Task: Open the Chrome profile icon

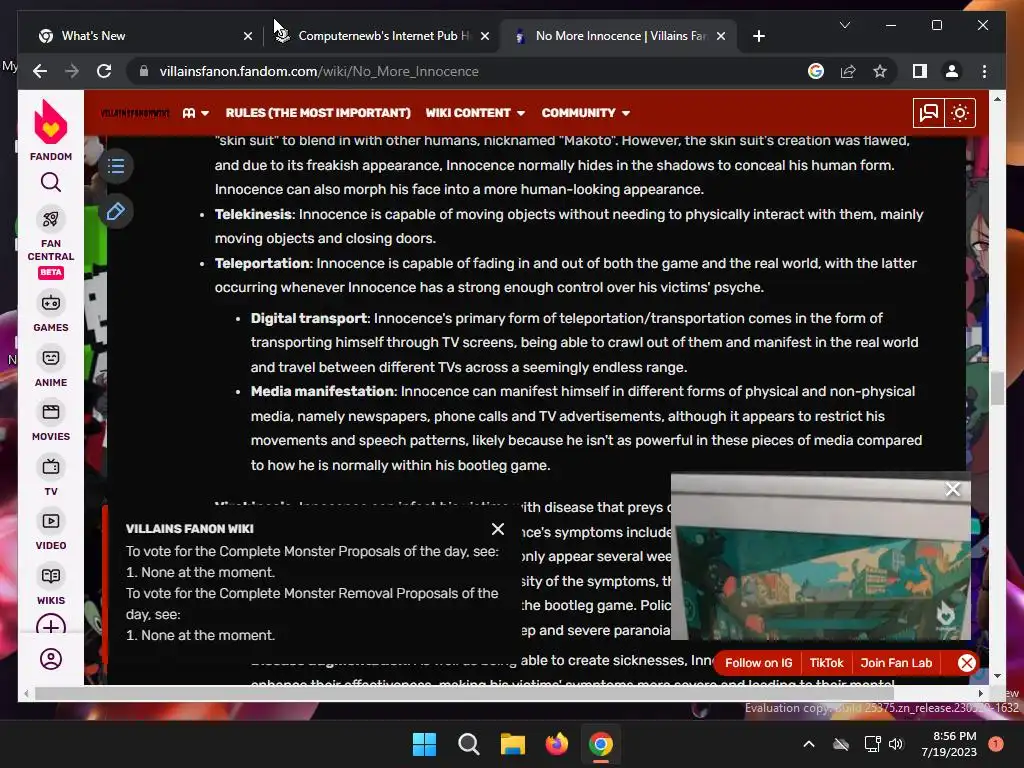Action: 952,71
